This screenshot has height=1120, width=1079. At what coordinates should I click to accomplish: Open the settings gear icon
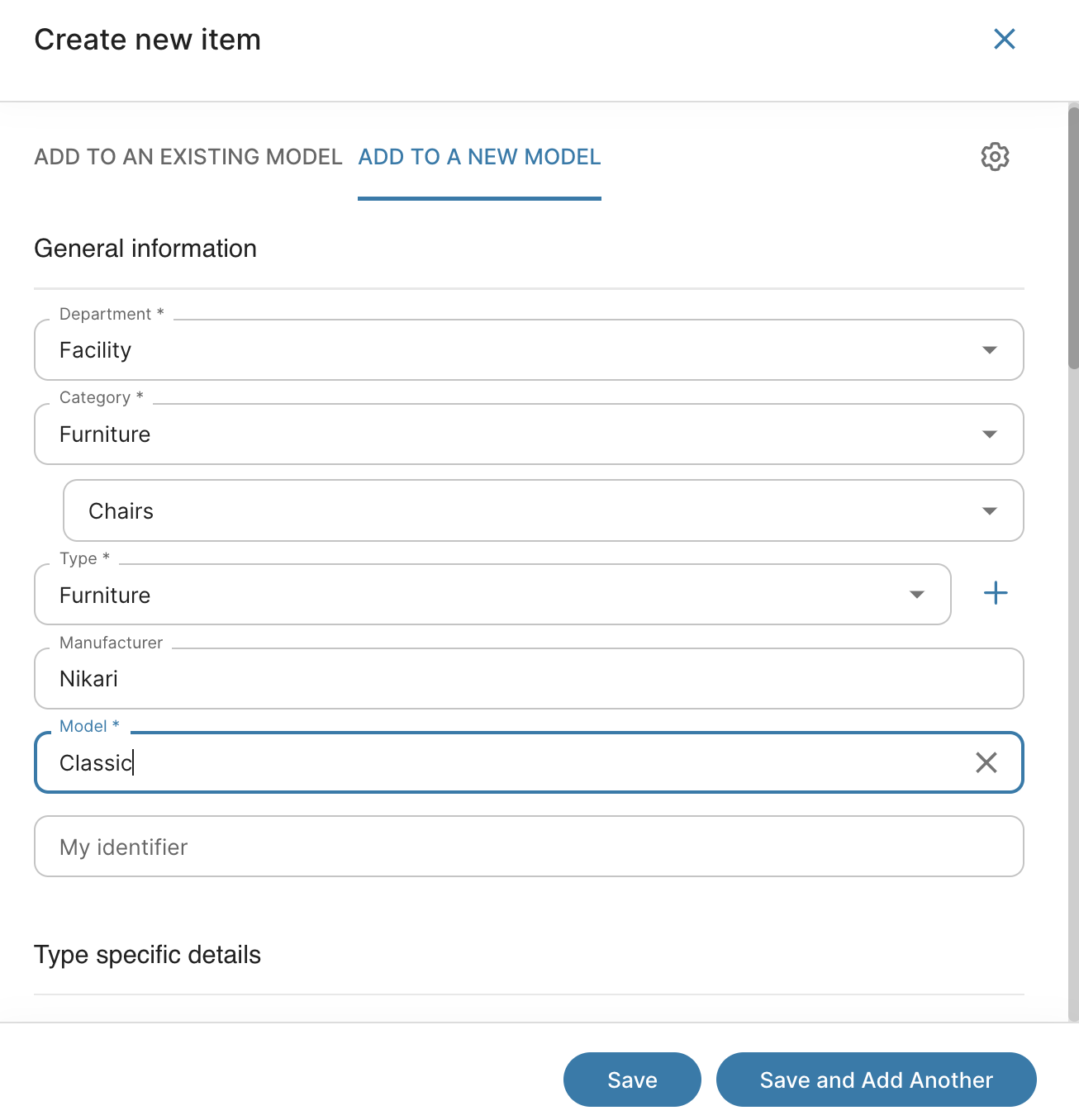(995, 156)
